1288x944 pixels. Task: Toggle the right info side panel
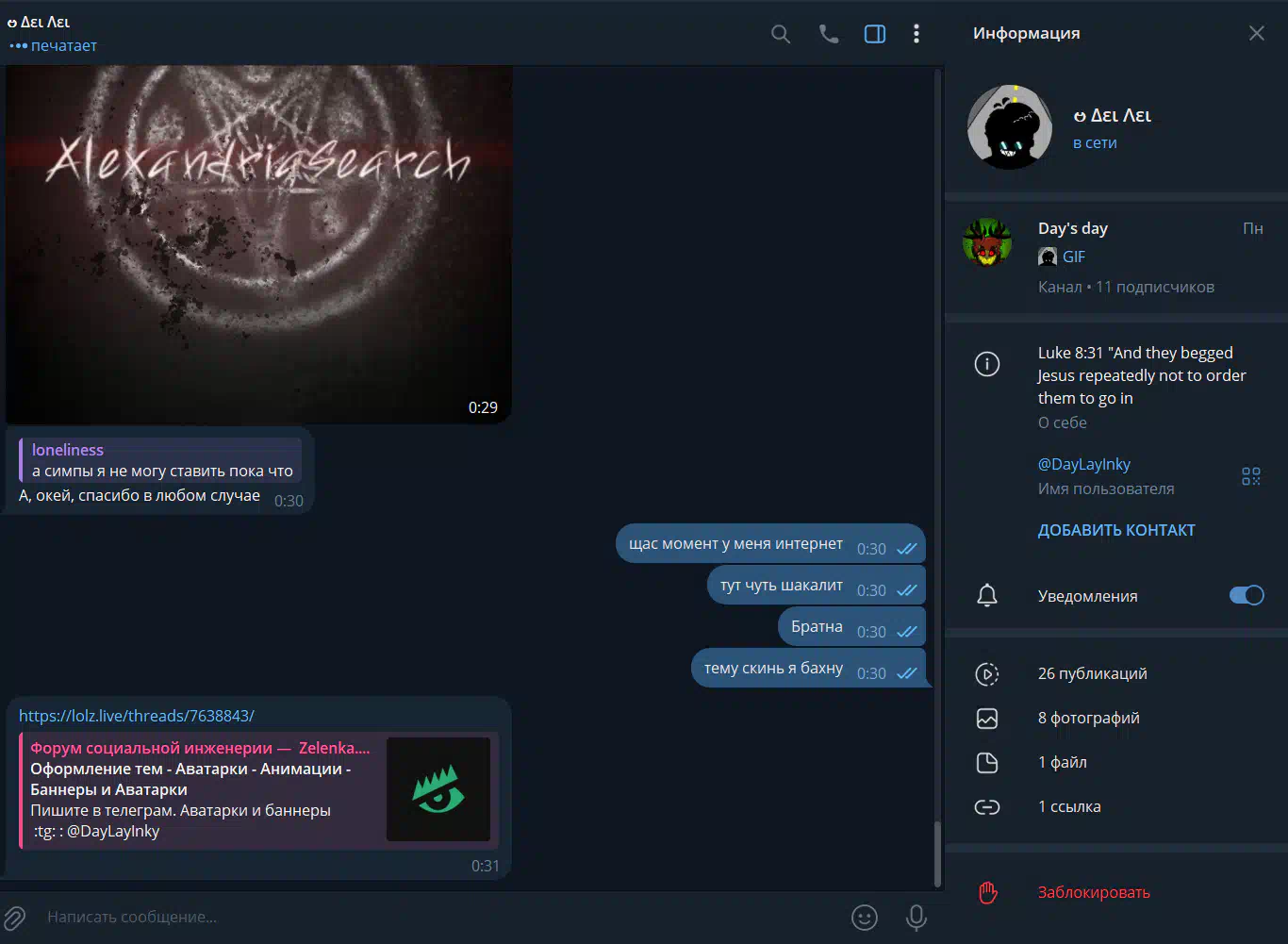coord(875,35)
